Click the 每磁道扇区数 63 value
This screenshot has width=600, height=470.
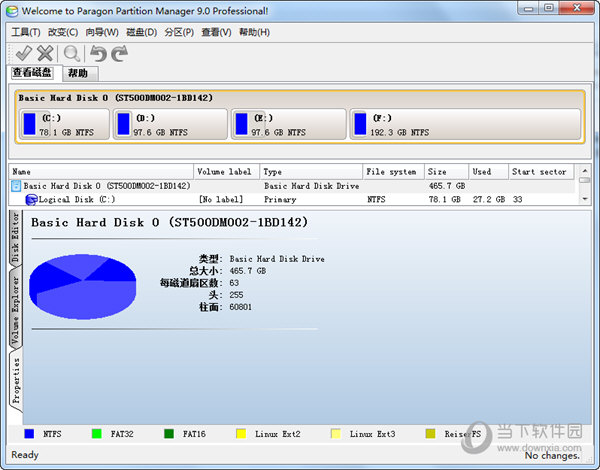(x=234, y=283)
